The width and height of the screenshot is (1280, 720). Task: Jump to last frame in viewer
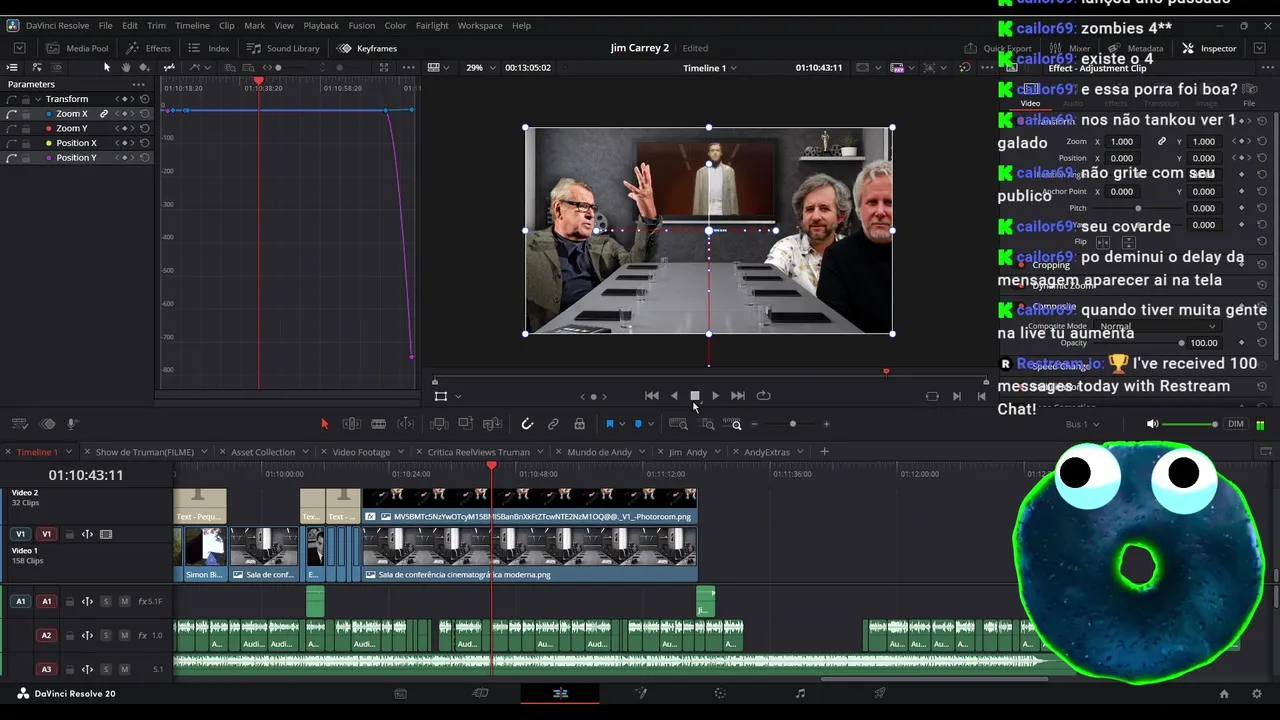[738, 396]
